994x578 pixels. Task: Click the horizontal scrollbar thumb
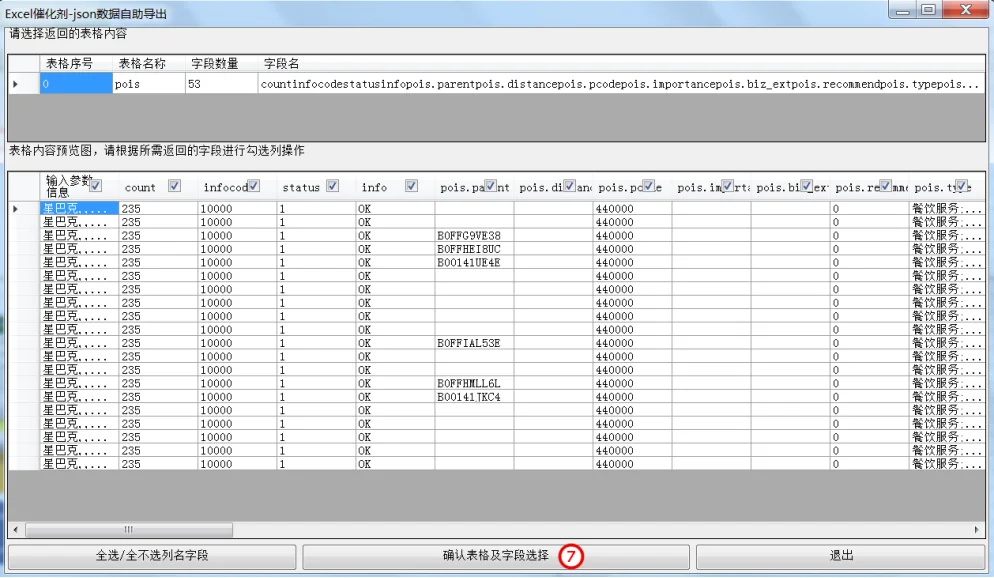click(x=129, y=529)
